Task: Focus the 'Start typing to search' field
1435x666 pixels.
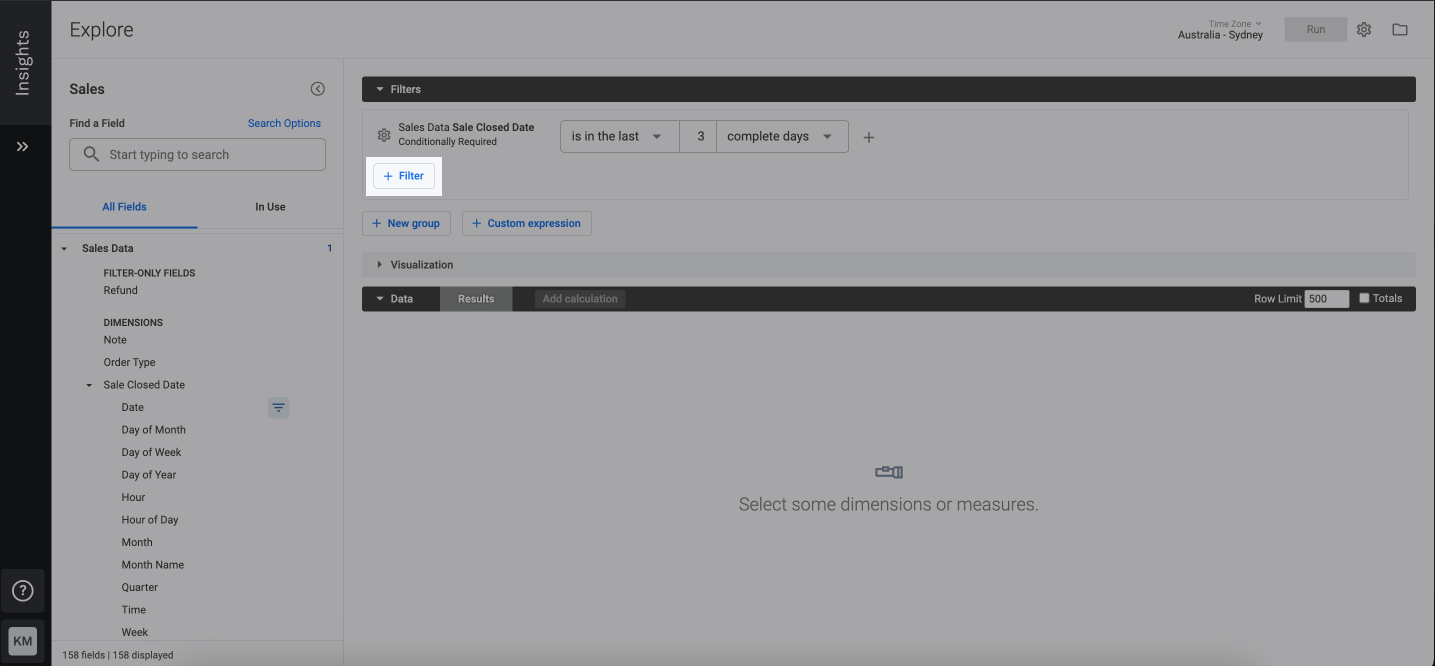Action: 197,155
